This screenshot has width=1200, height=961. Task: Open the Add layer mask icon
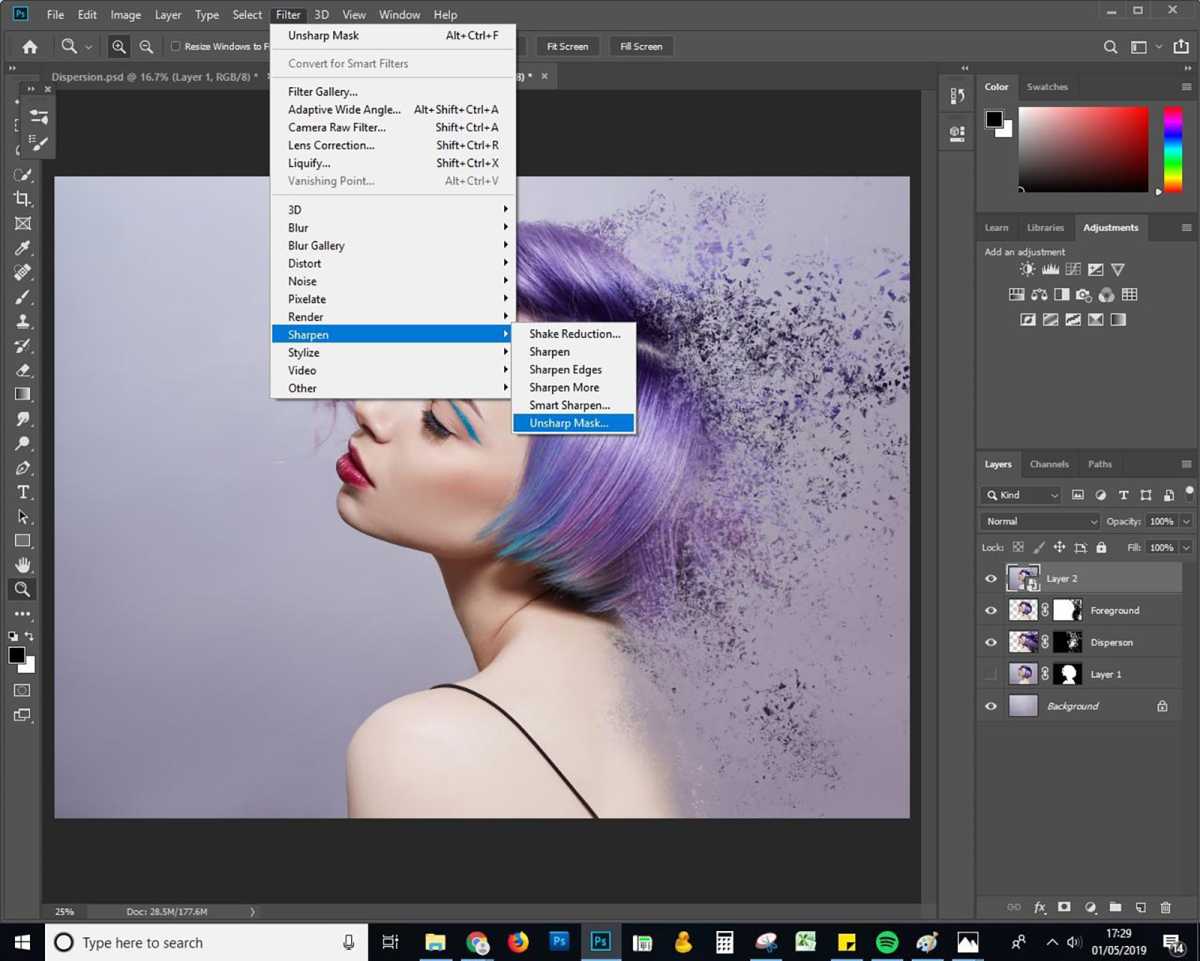[x=1065, y=907]
